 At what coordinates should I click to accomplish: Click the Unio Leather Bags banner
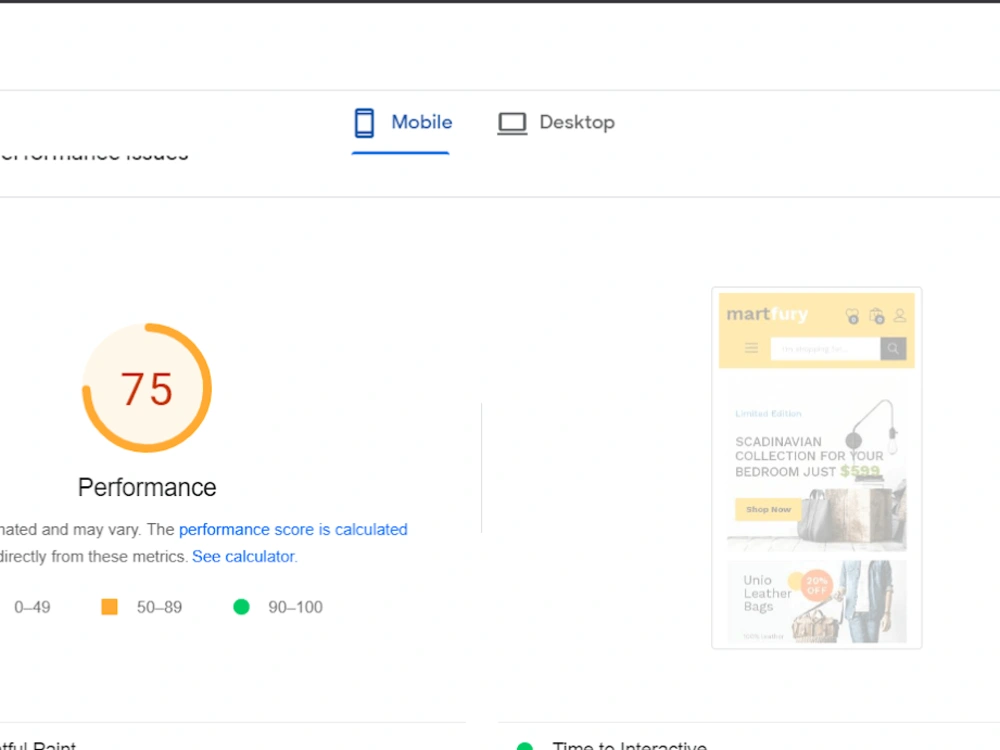click(816, 601)
